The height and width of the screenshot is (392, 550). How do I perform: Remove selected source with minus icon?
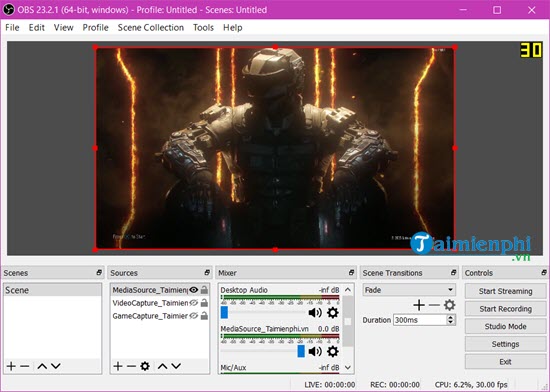click(x=131, y=366)
